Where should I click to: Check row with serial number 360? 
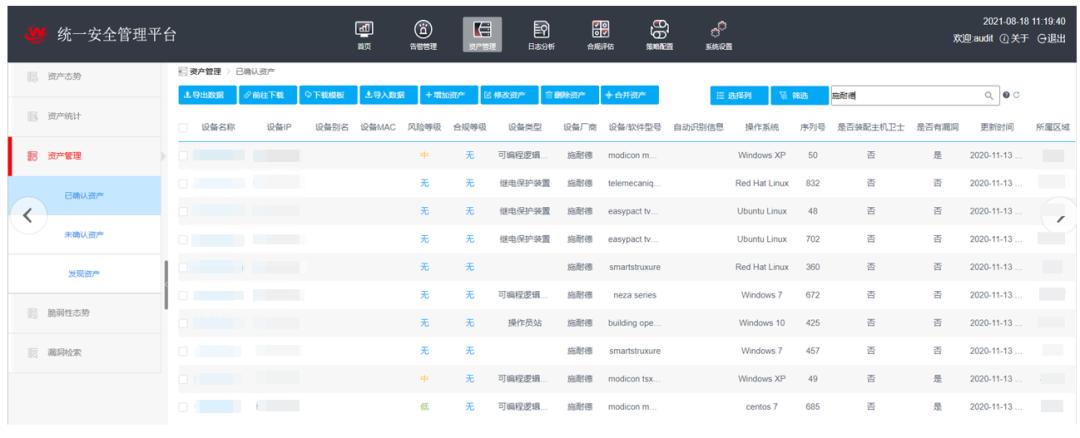point(183,267)
